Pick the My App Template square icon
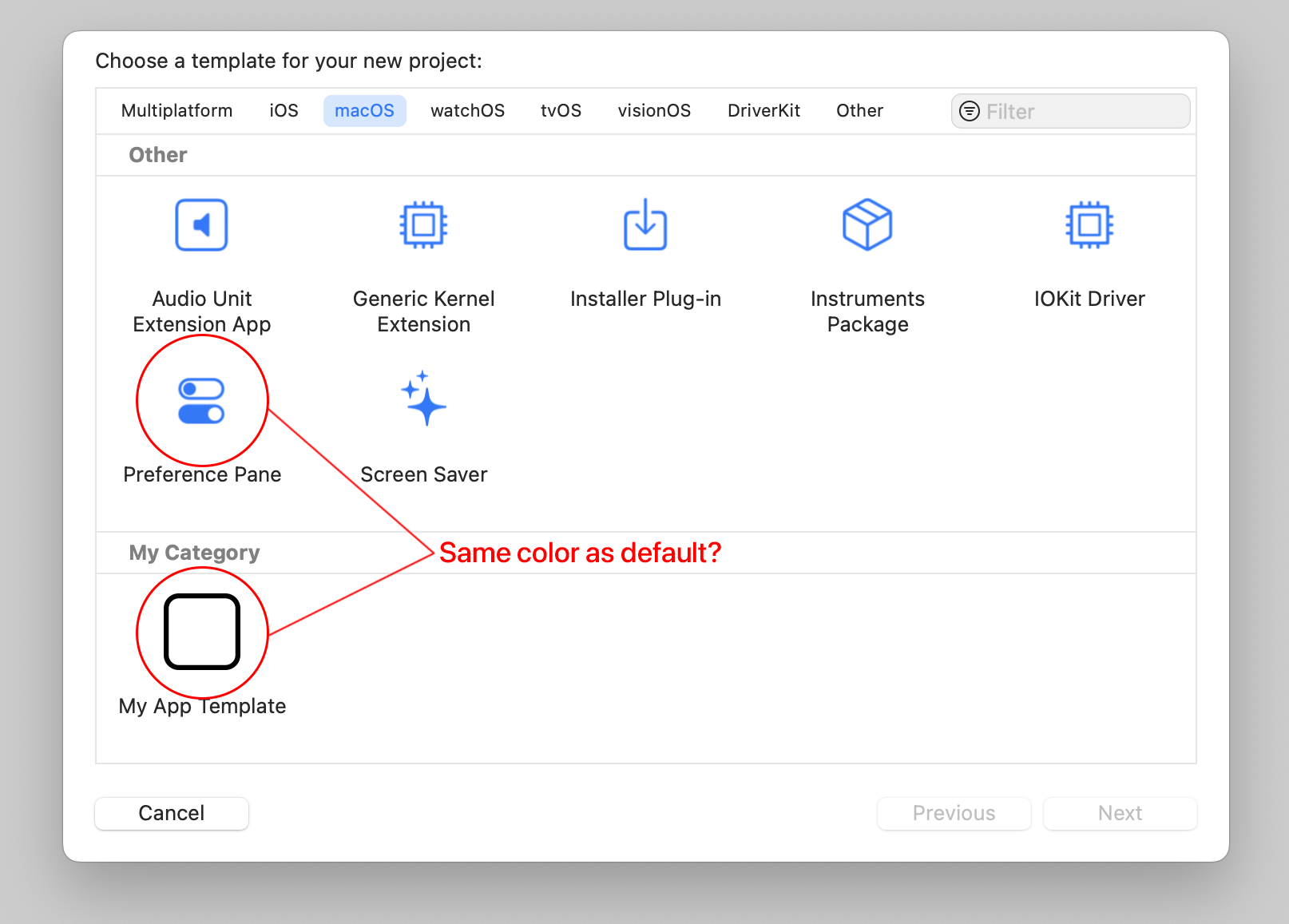 (x=201, y=632)
